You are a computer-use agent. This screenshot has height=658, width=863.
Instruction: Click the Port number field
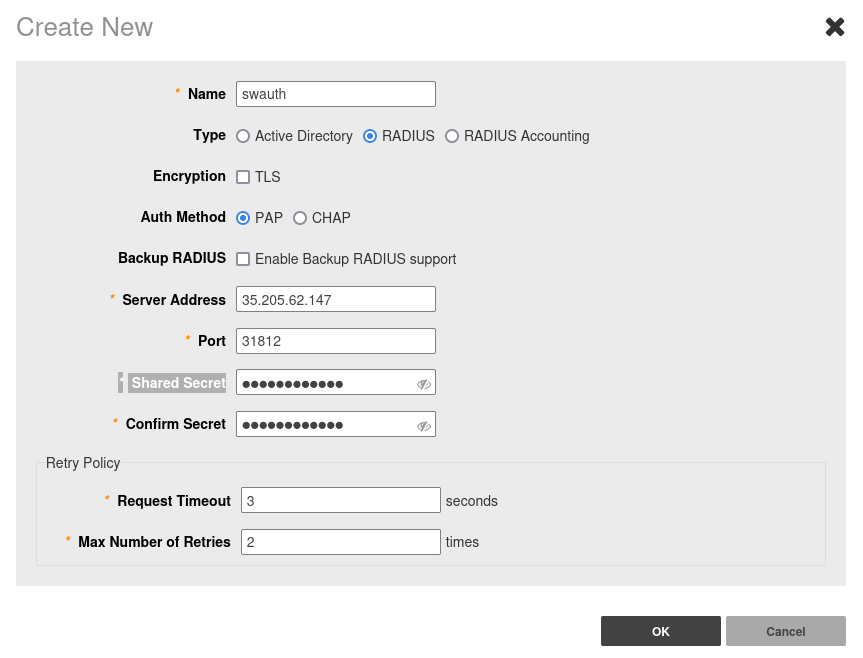335,341
